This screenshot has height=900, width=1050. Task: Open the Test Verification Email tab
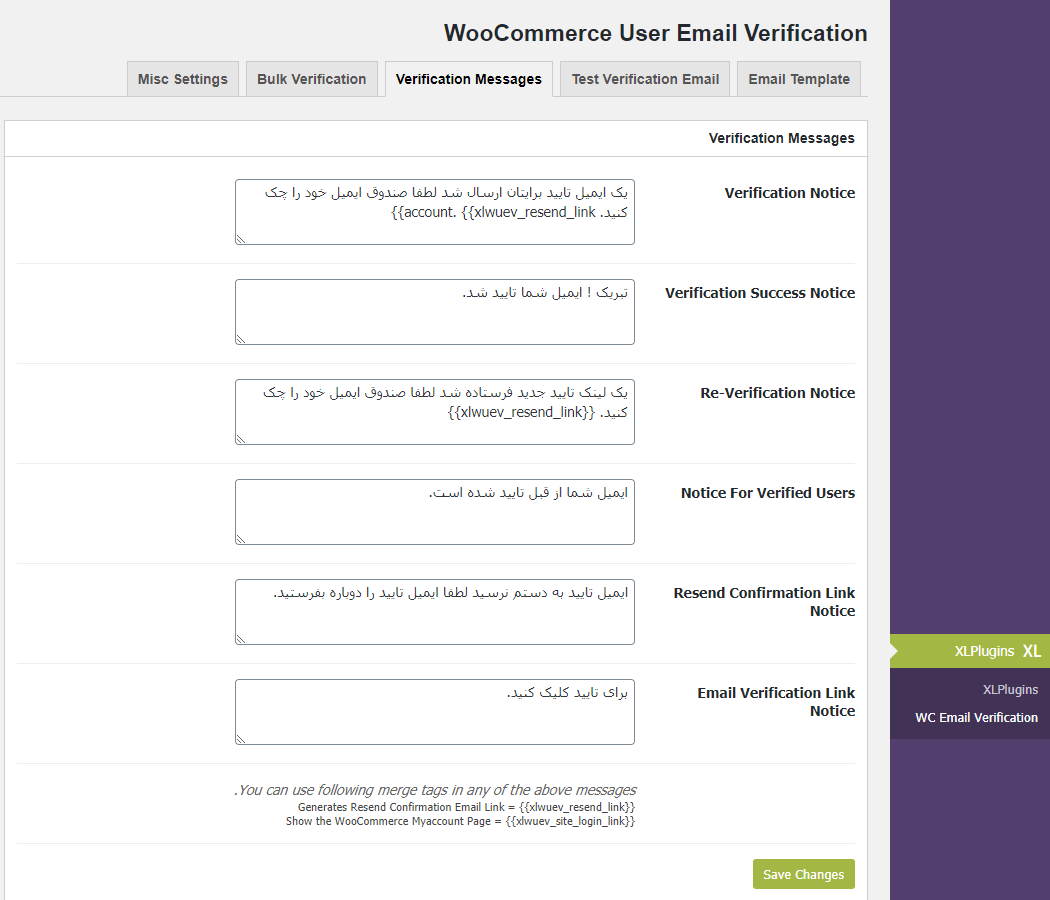pos(645,79)
